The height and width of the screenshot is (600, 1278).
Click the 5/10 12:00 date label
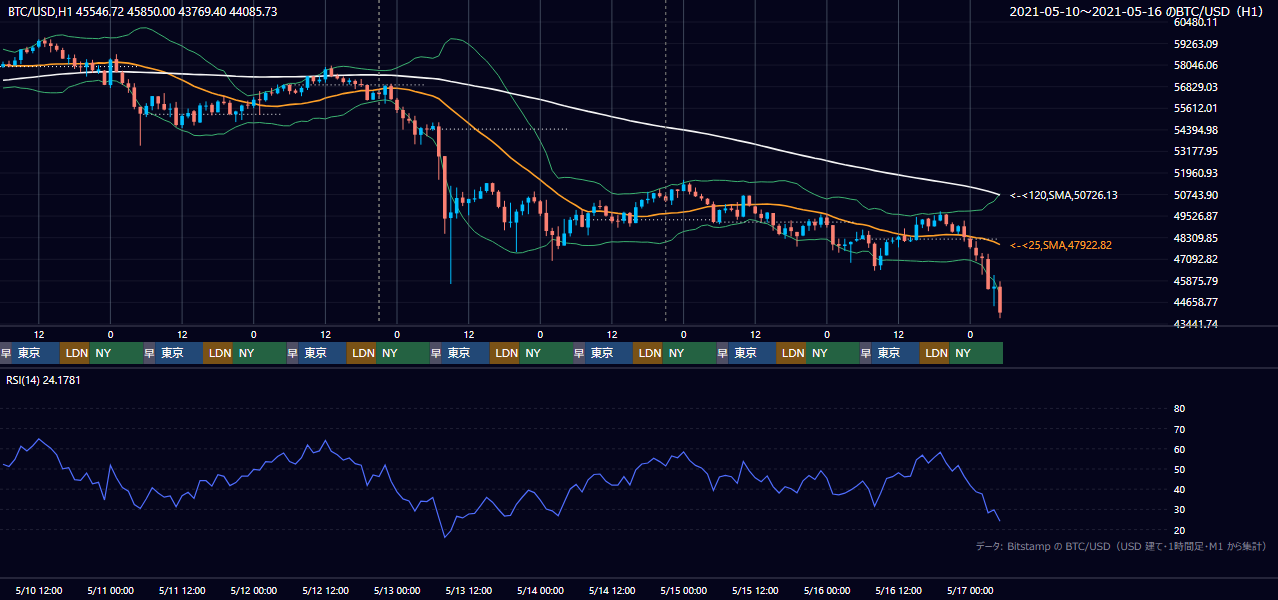(x=39, y=590)
